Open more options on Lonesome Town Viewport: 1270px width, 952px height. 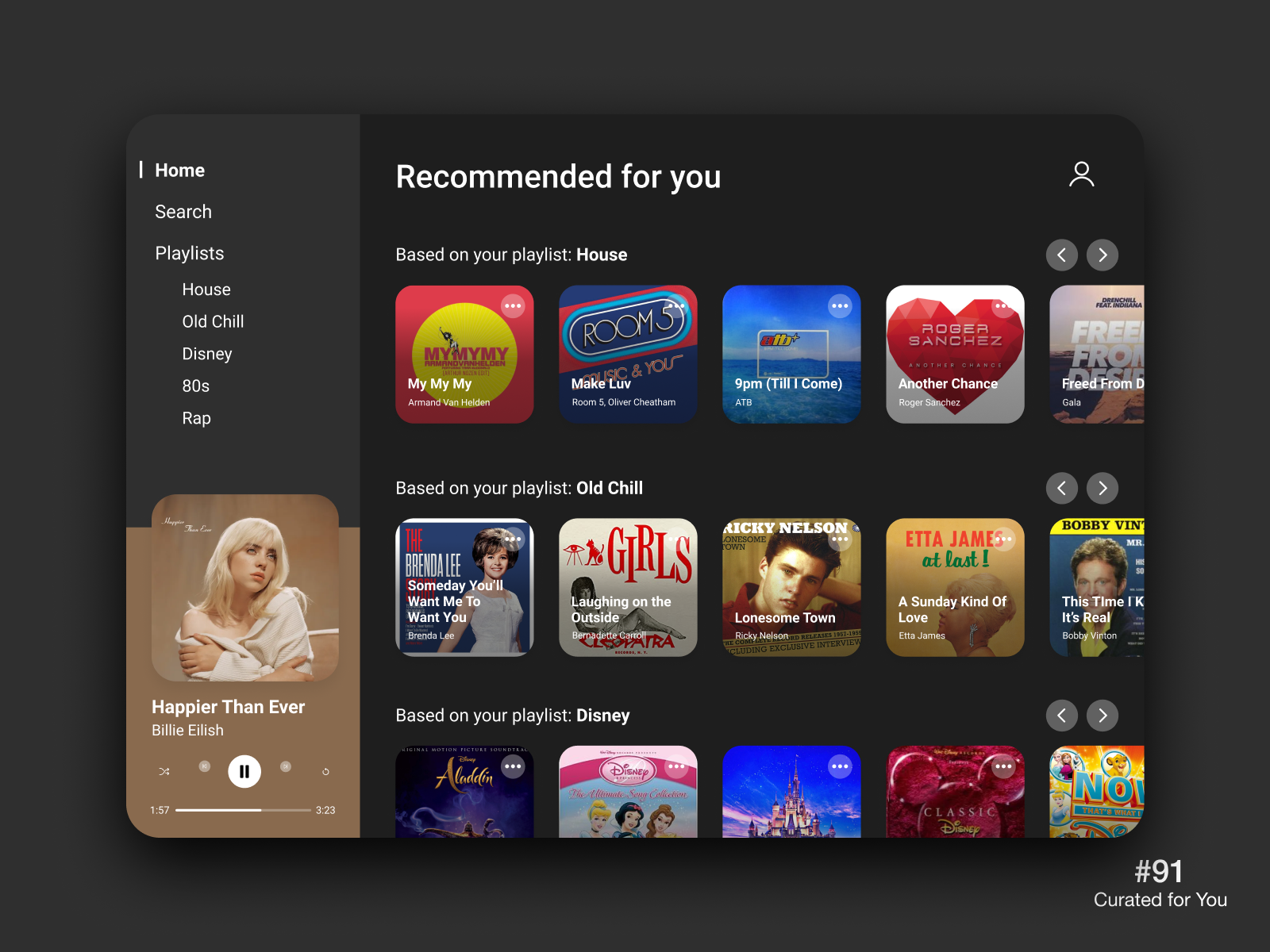click(840, 539)
